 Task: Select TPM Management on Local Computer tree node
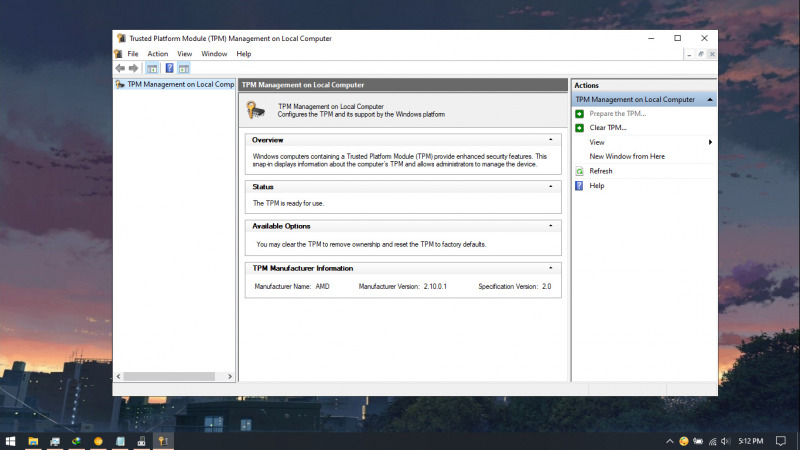click(180, 84)
